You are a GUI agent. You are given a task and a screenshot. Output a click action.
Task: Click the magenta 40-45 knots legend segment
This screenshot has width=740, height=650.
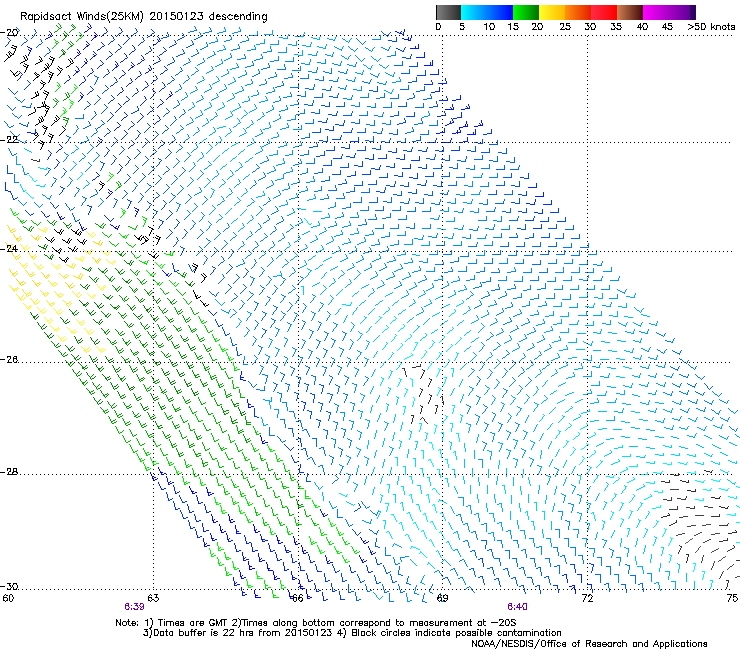656,12
